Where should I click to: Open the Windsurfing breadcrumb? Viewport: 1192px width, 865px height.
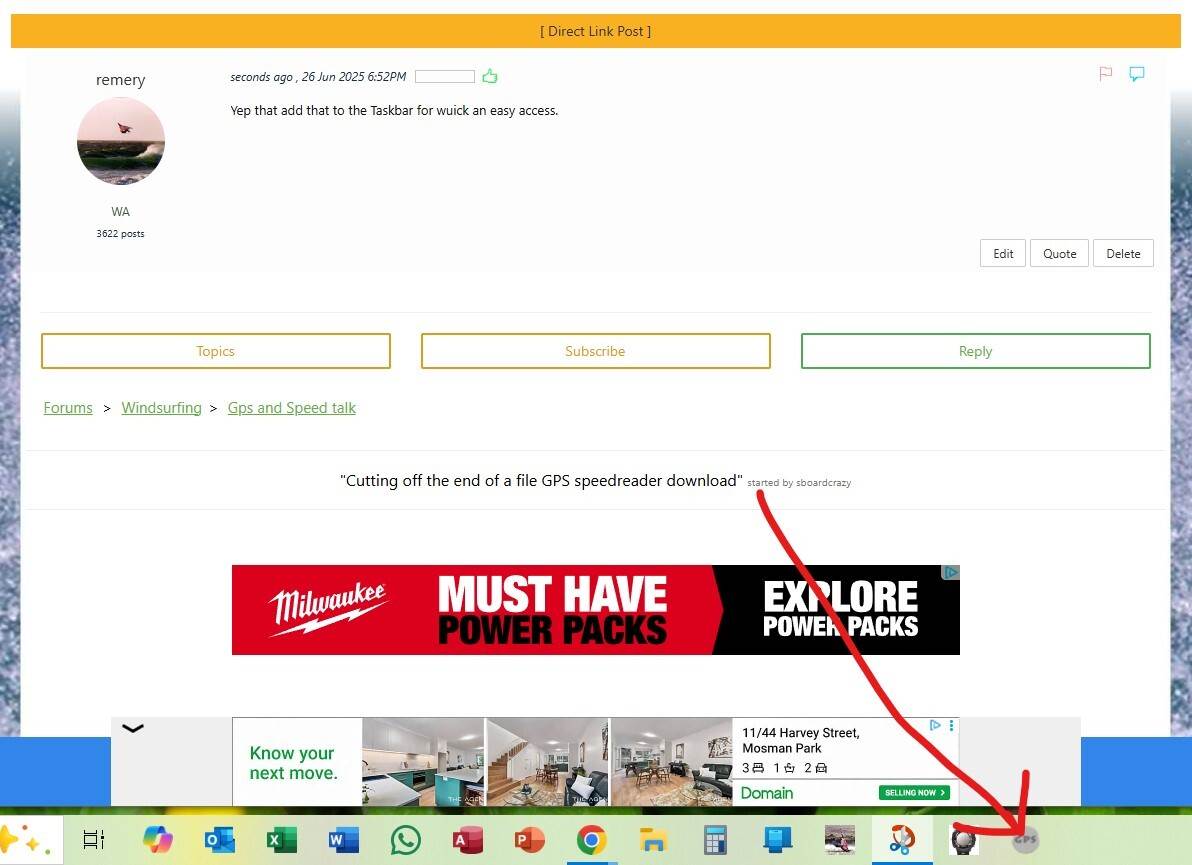161,407
